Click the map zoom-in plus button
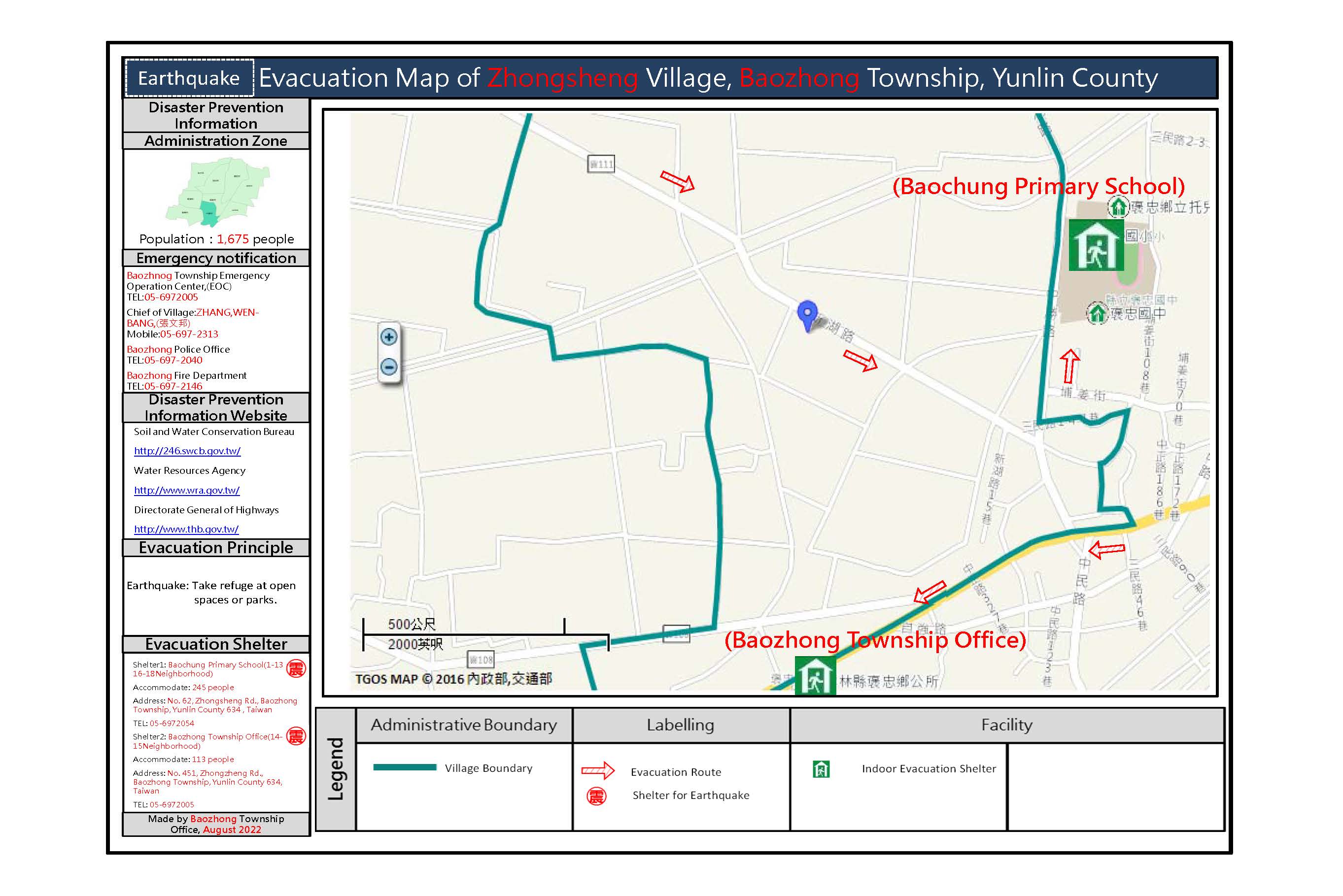This screenshot has height=896, width=1343. click(x=389, y=336)
